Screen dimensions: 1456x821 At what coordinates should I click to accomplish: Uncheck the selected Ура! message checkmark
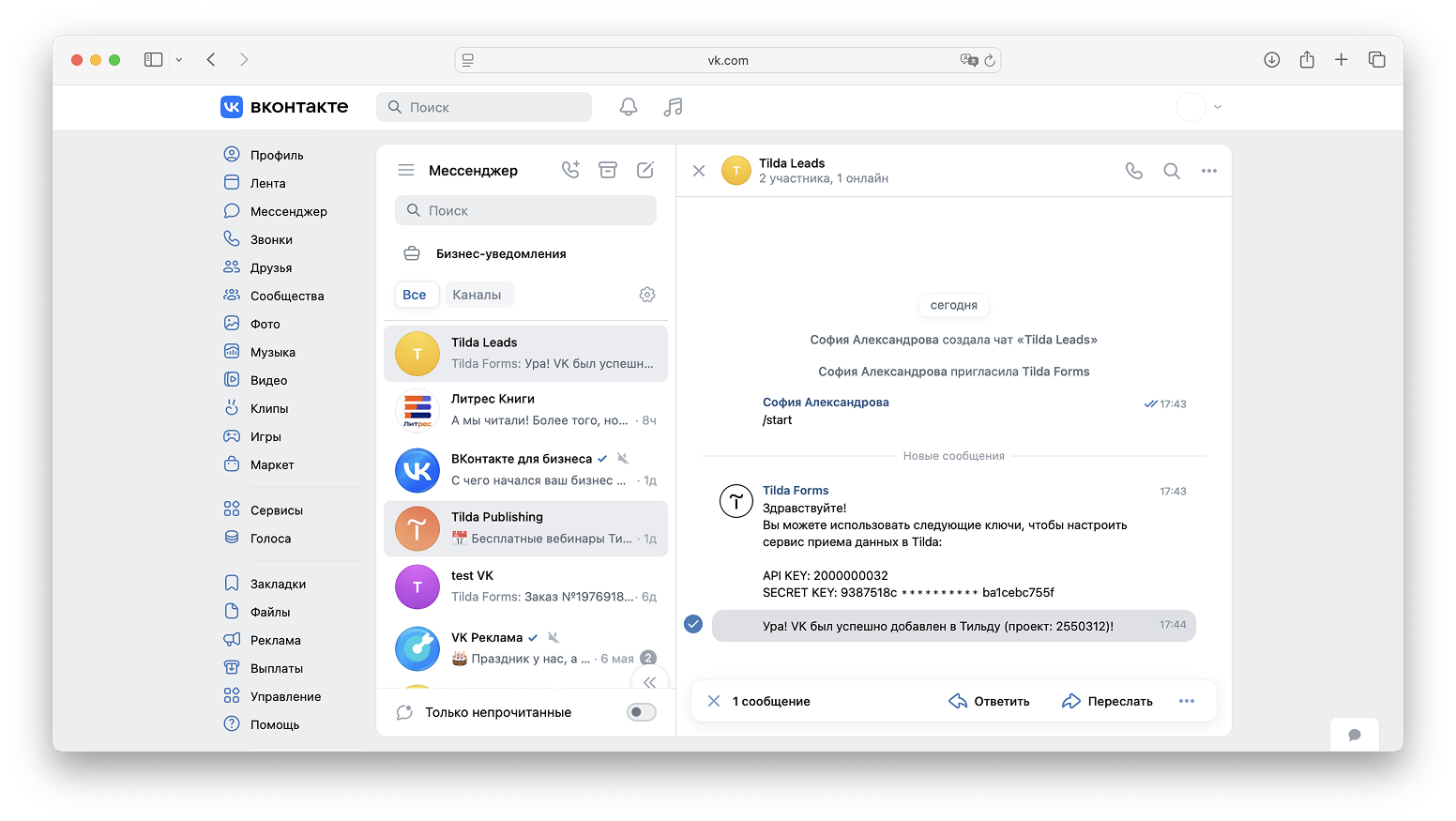click(693, 624)
